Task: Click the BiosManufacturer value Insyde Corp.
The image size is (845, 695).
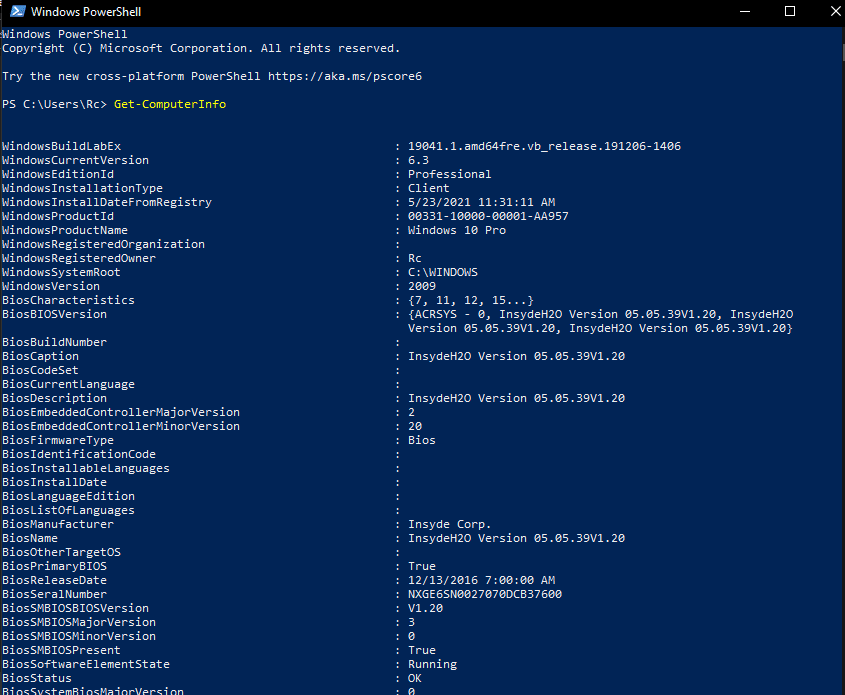Action: point(449,524)
